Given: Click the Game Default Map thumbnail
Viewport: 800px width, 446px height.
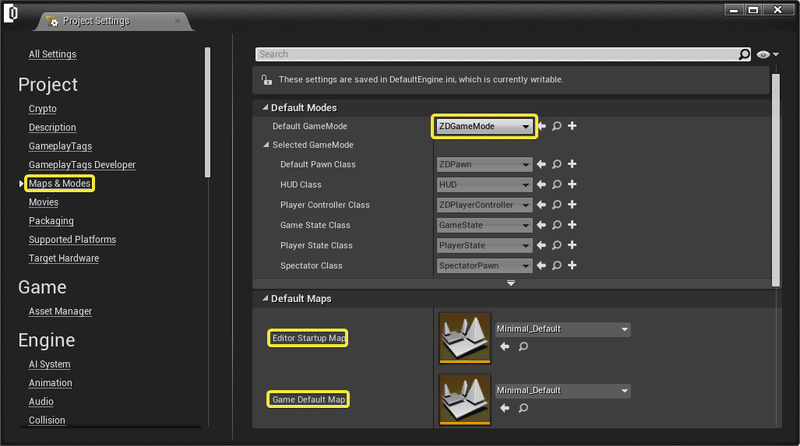Looking at the screenshot, I should [465, 400].
